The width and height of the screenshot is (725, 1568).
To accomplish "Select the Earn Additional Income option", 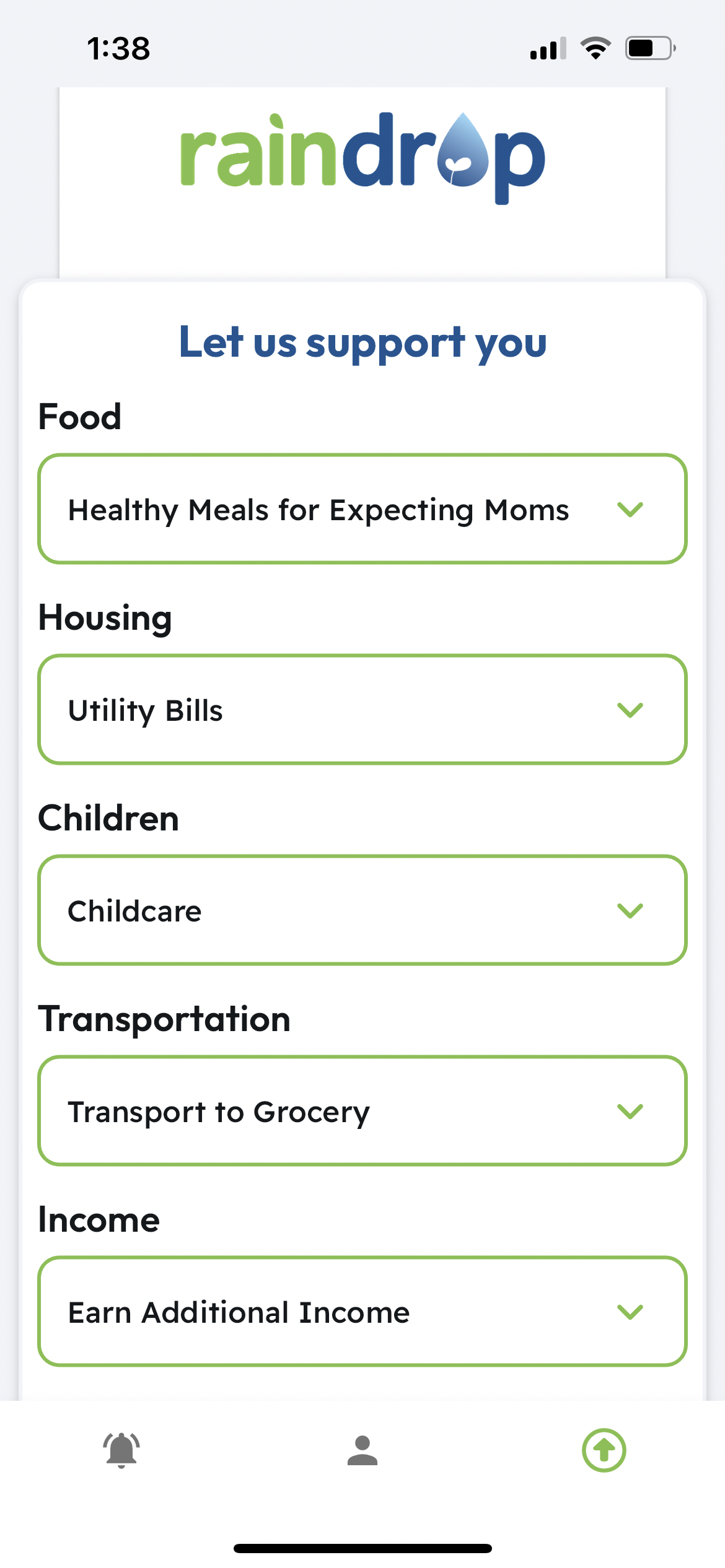I will point(362,1312).
